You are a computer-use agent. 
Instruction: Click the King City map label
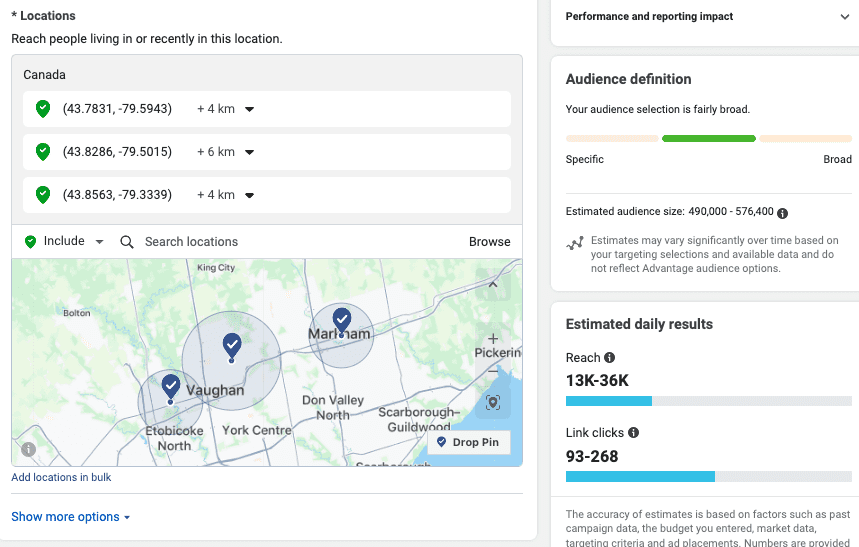216,267
